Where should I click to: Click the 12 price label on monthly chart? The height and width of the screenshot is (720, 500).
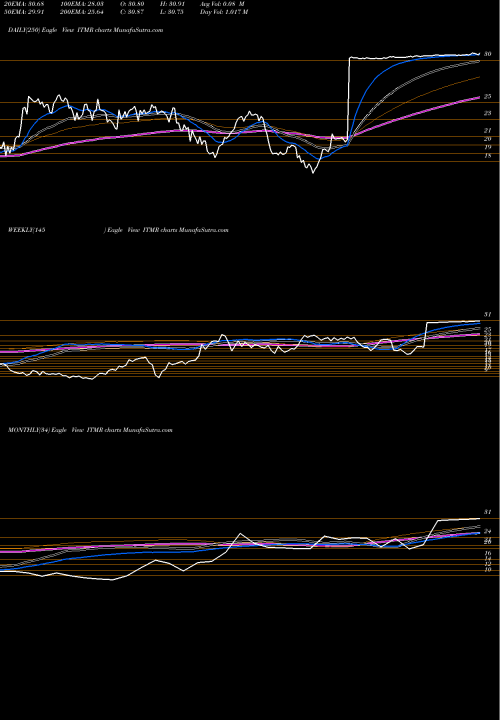pyautogui.click(x=488, y=564)
